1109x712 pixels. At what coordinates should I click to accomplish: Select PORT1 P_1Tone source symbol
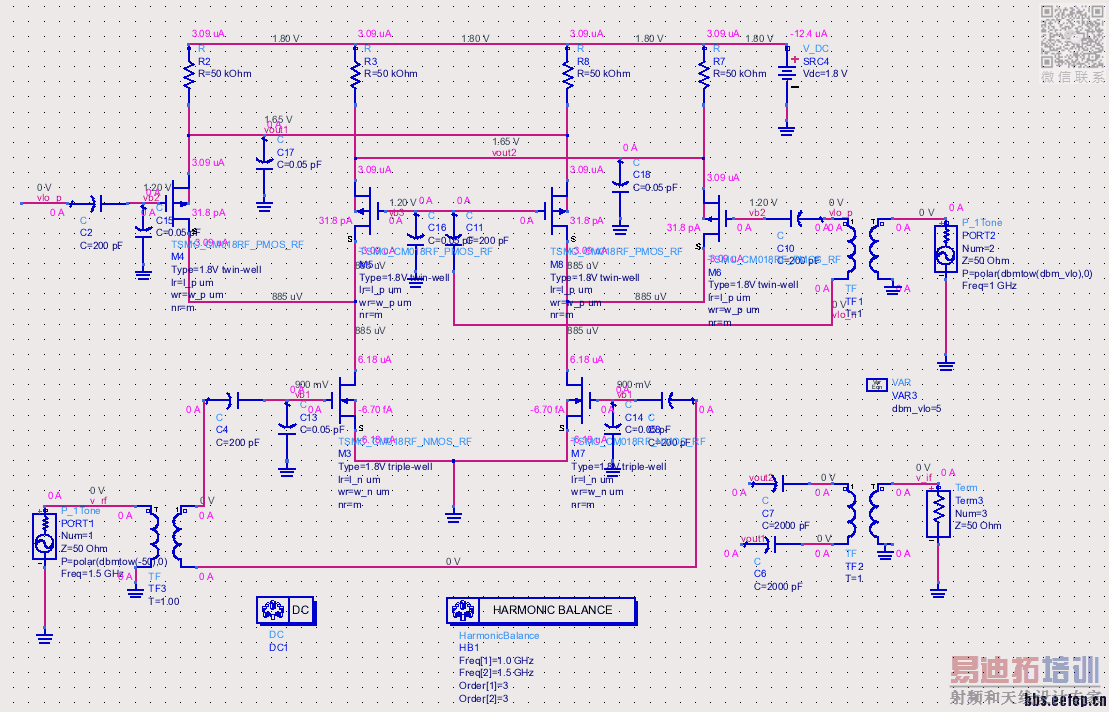click(44, 535)
